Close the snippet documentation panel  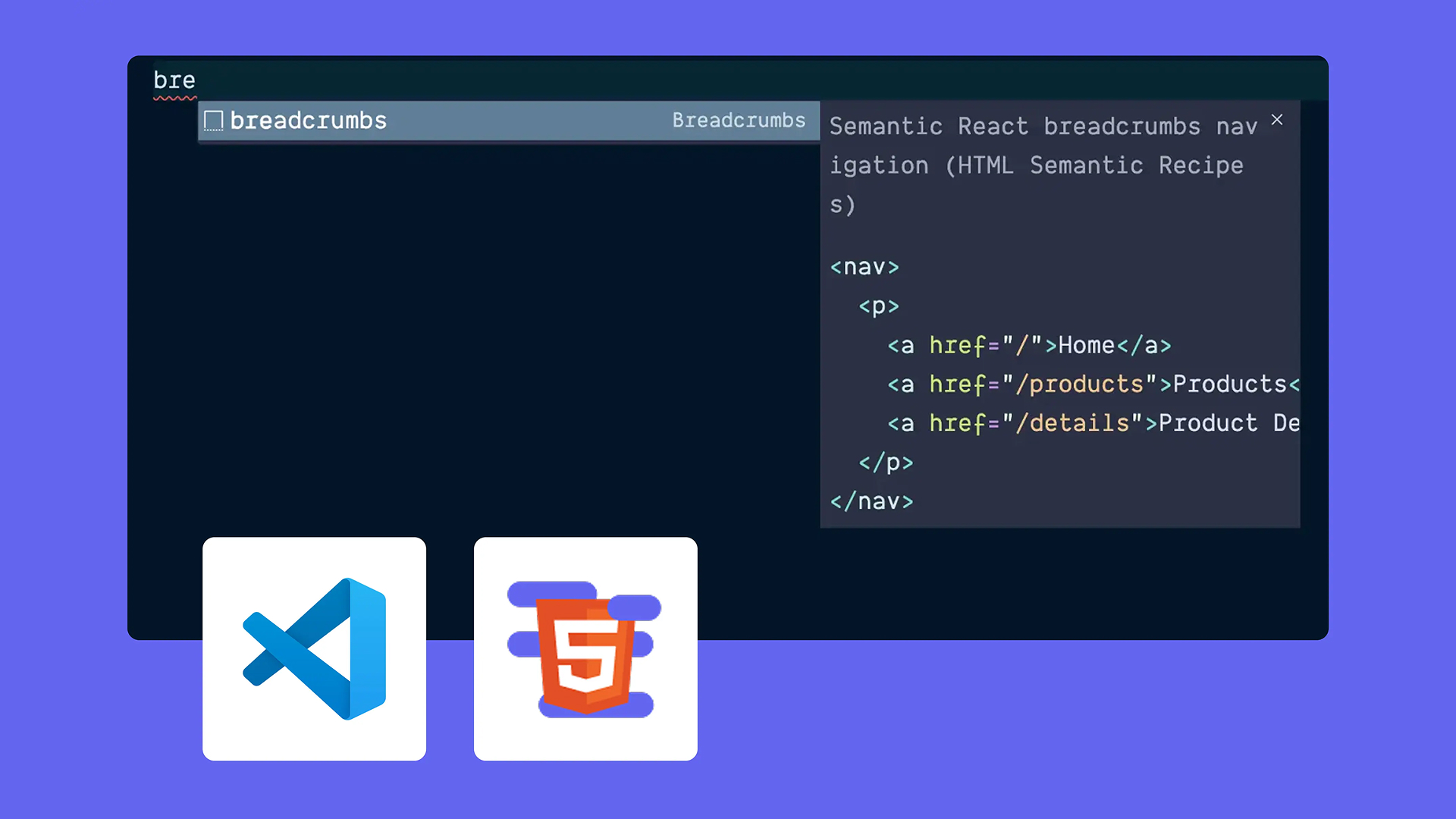[1277, 120]
